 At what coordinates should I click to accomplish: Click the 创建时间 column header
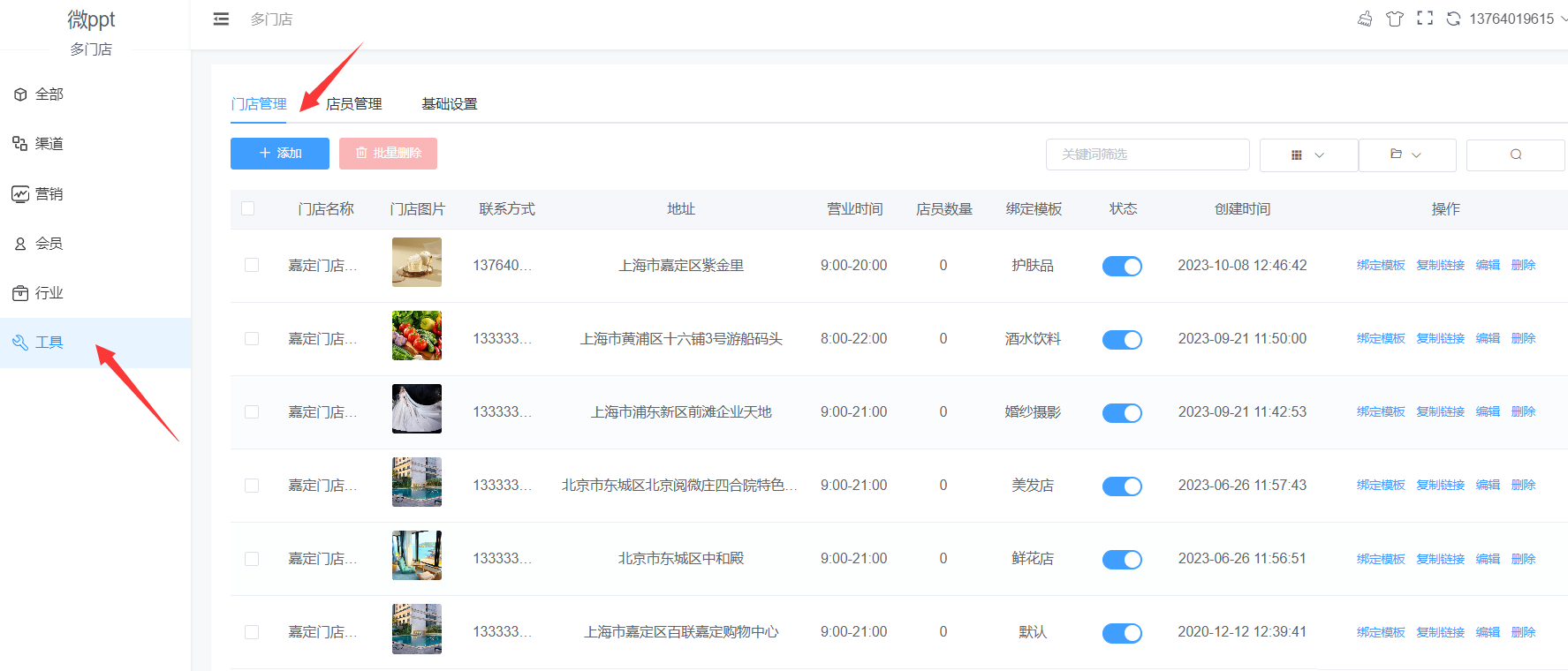(x=1242, y=209)
